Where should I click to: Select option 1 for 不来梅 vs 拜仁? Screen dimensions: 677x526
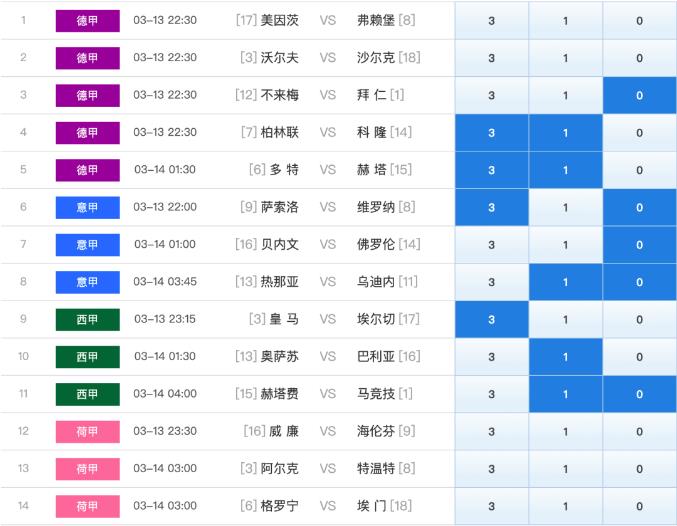click(566, 95)
